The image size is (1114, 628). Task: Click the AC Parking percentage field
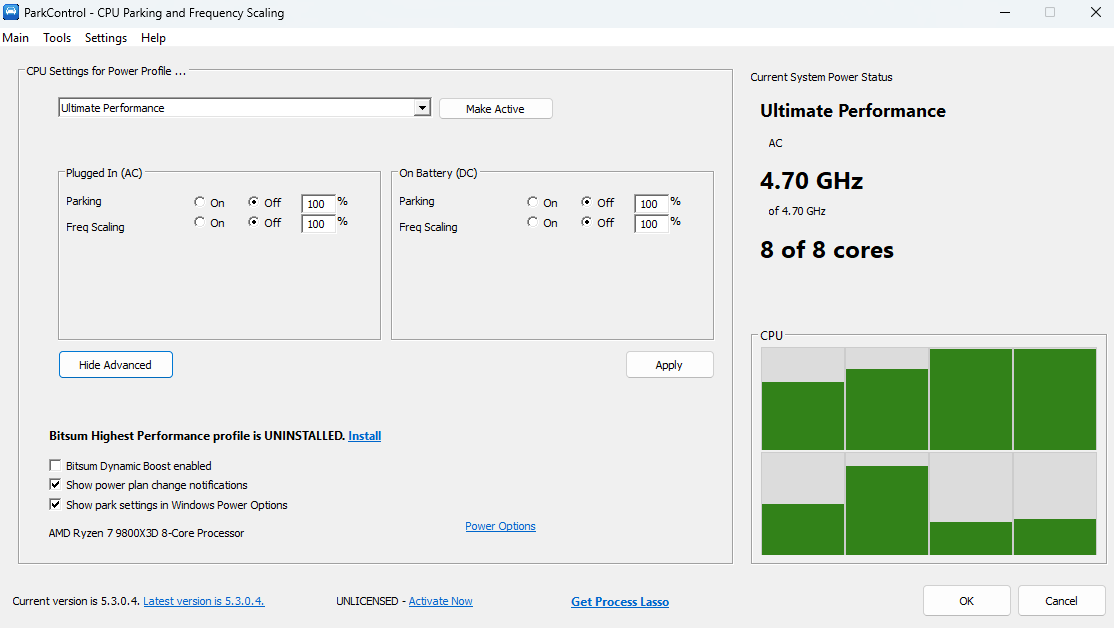(318, 203)
